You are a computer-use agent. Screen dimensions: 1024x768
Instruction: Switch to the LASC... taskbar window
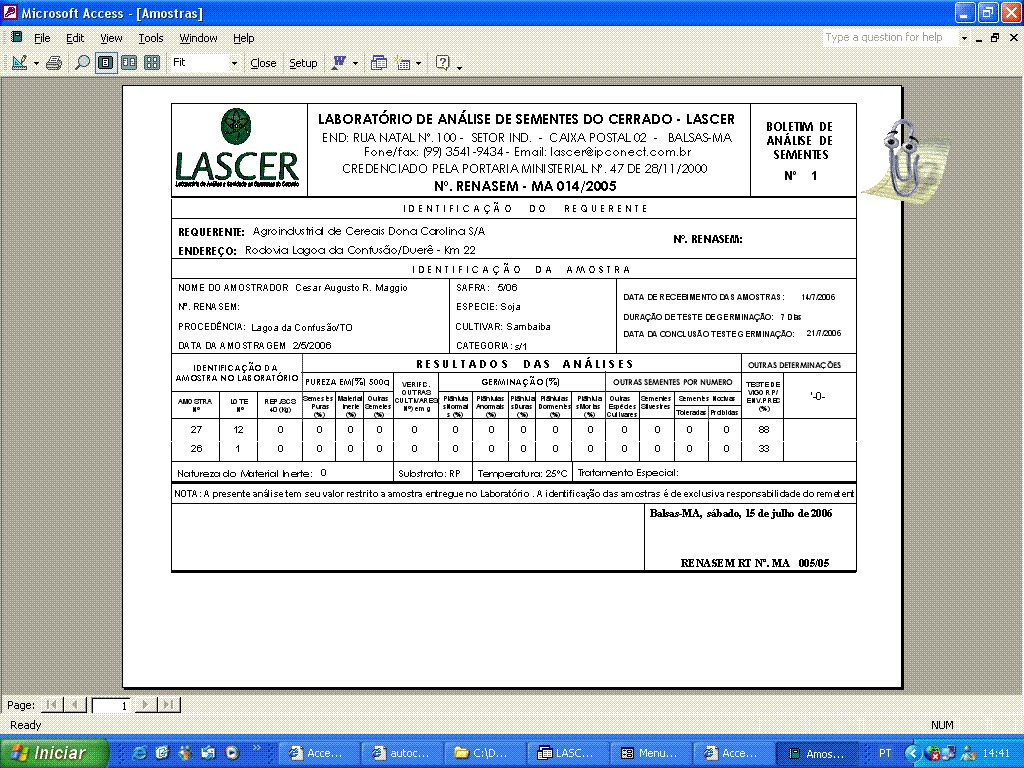568,753
